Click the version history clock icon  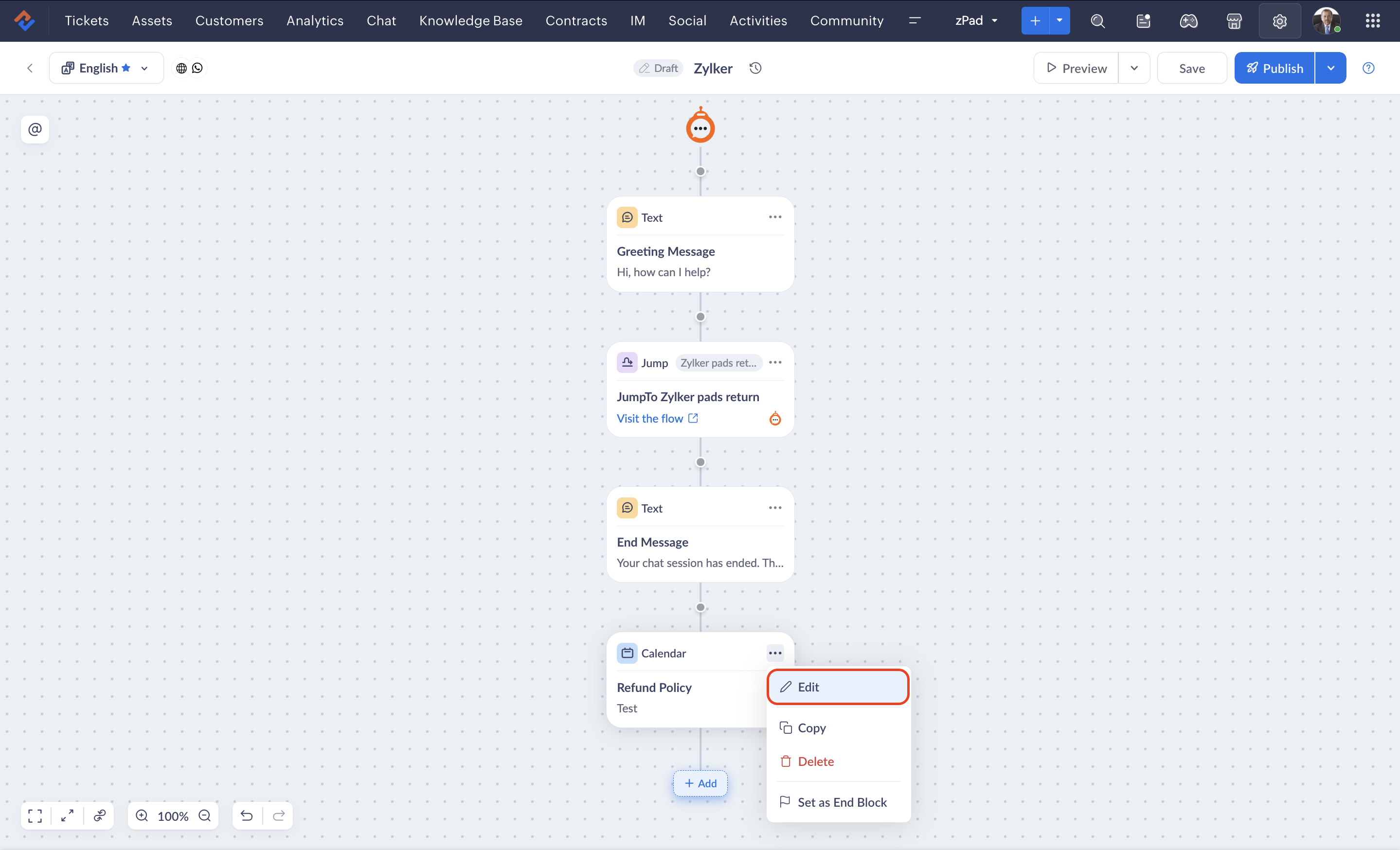(755, 68)
